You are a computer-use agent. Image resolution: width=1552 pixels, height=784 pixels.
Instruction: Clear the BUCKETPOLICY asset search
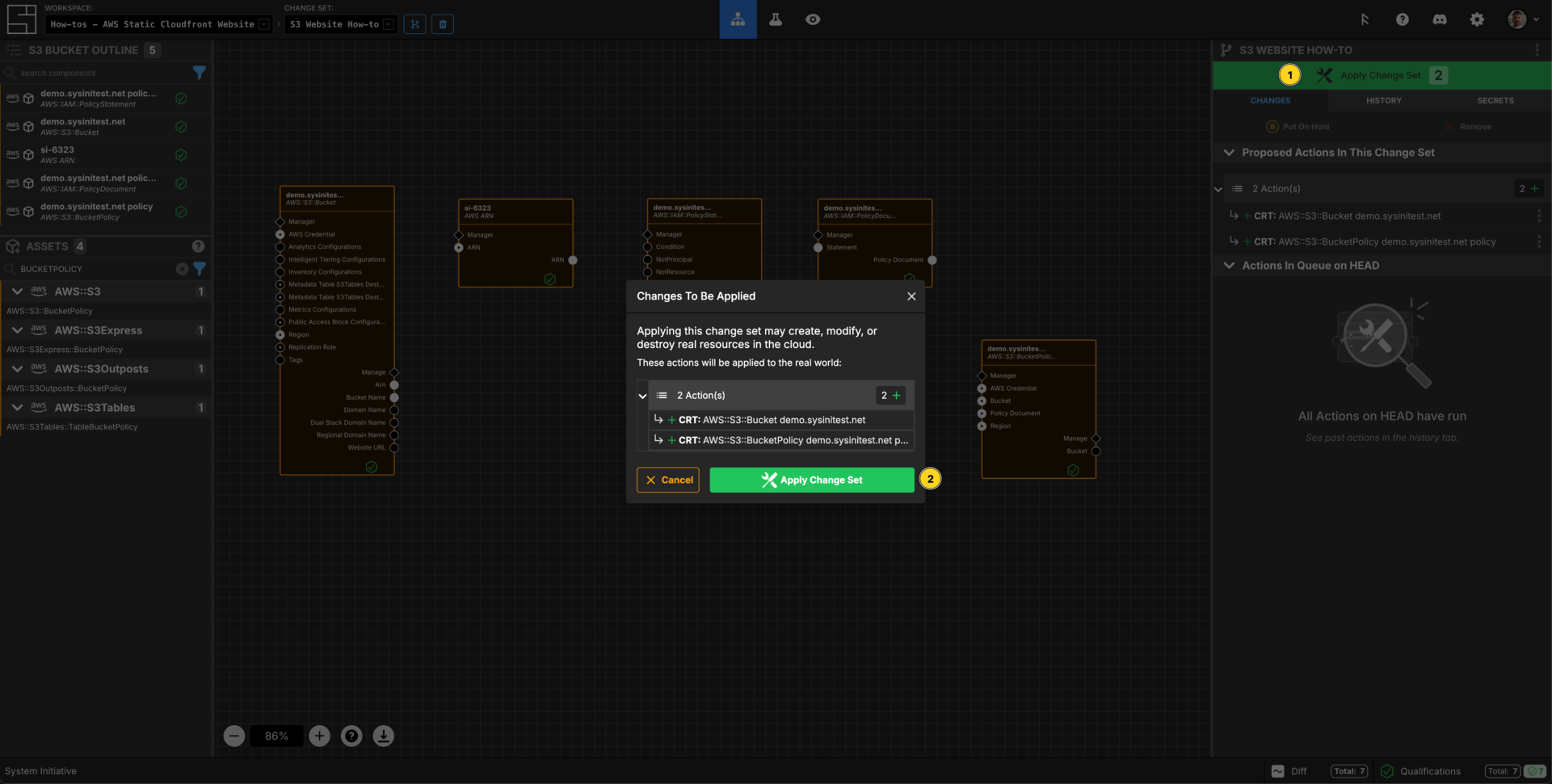pyautogui.click(x=182, y=269)
